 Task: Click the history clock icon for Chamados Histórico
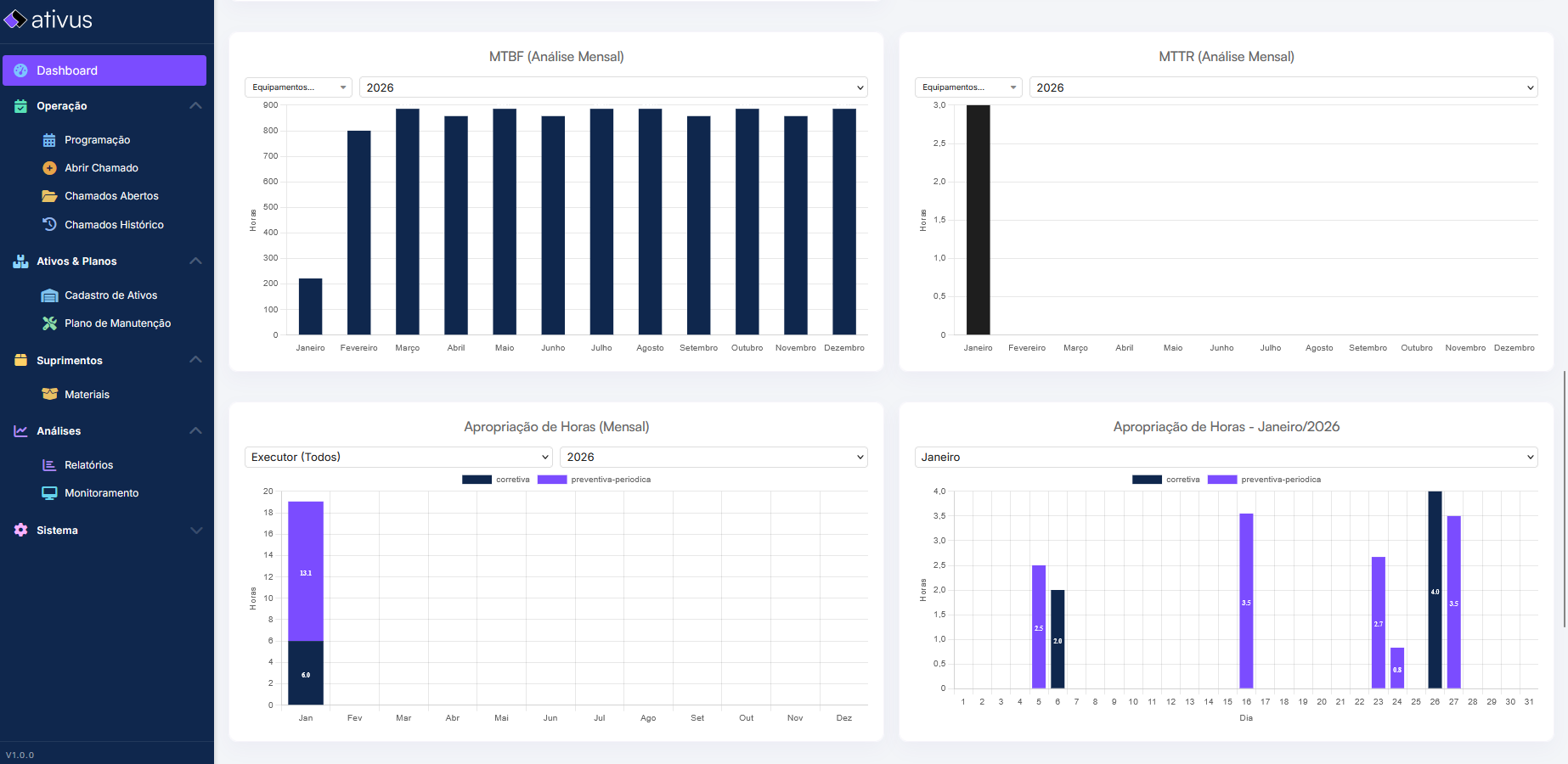[49, 224]
